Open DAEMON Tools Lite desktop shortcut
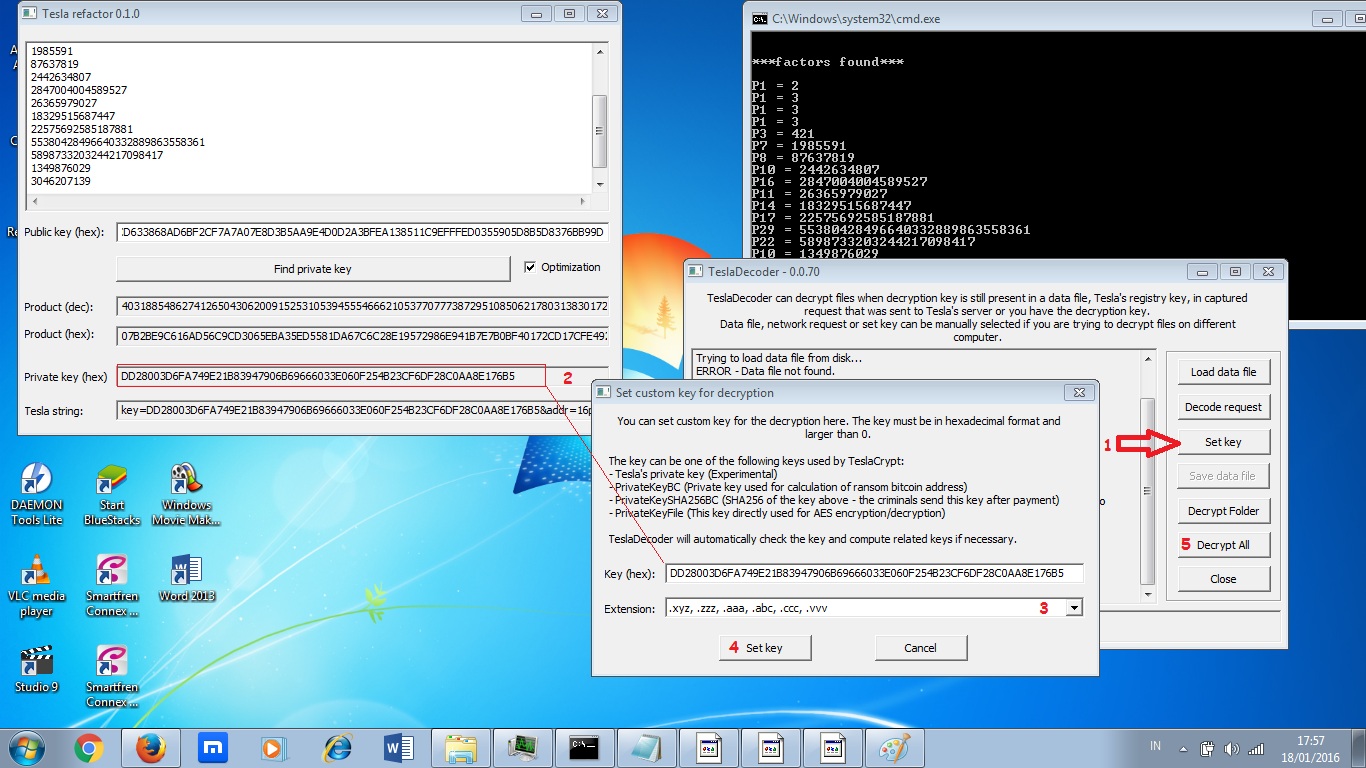Screen dimensions: 1366x768 tap(36, 494)
